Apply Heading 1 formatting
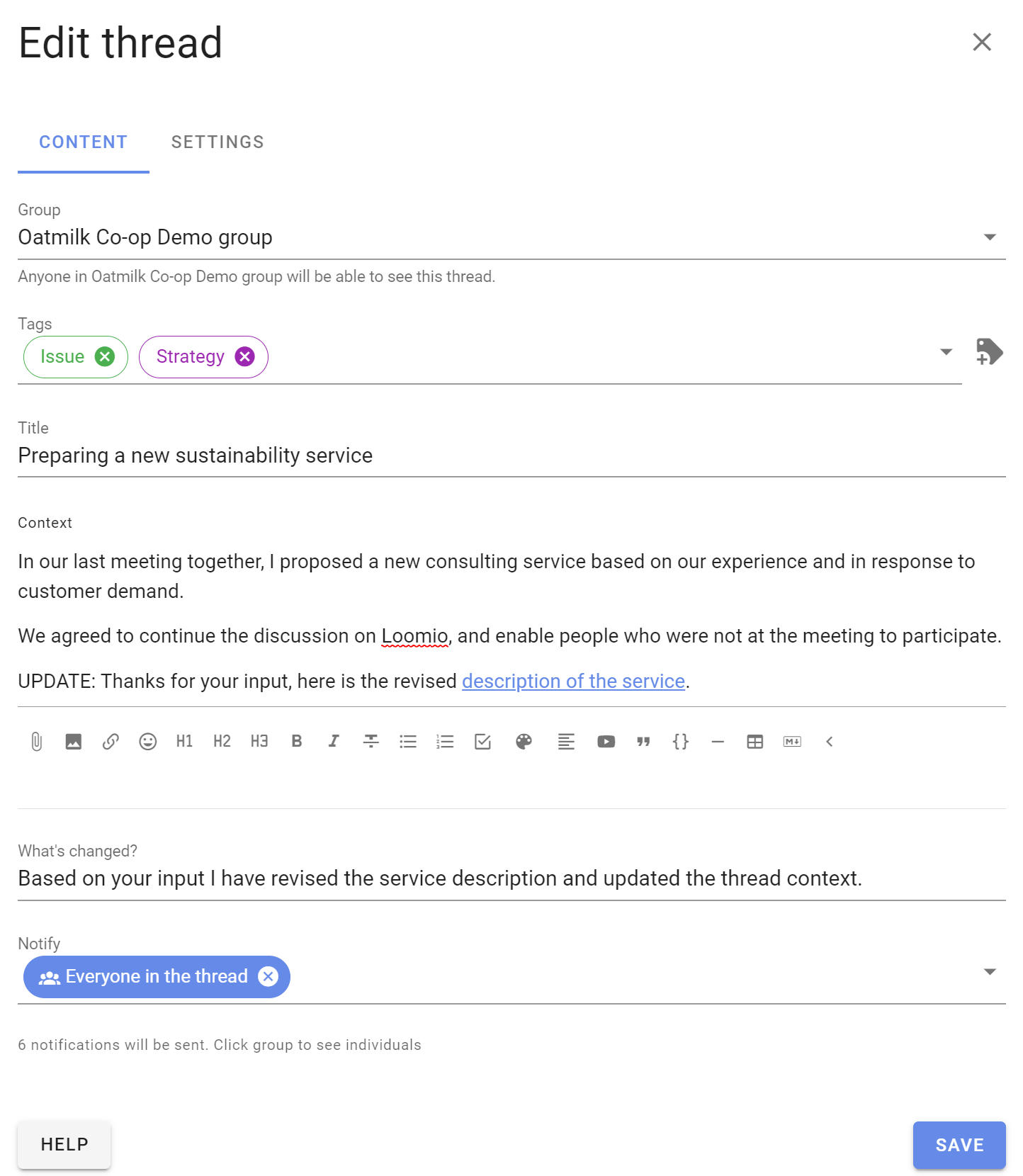The height and width of the screenshot is (1176, 1023). (x=184, y=742)
